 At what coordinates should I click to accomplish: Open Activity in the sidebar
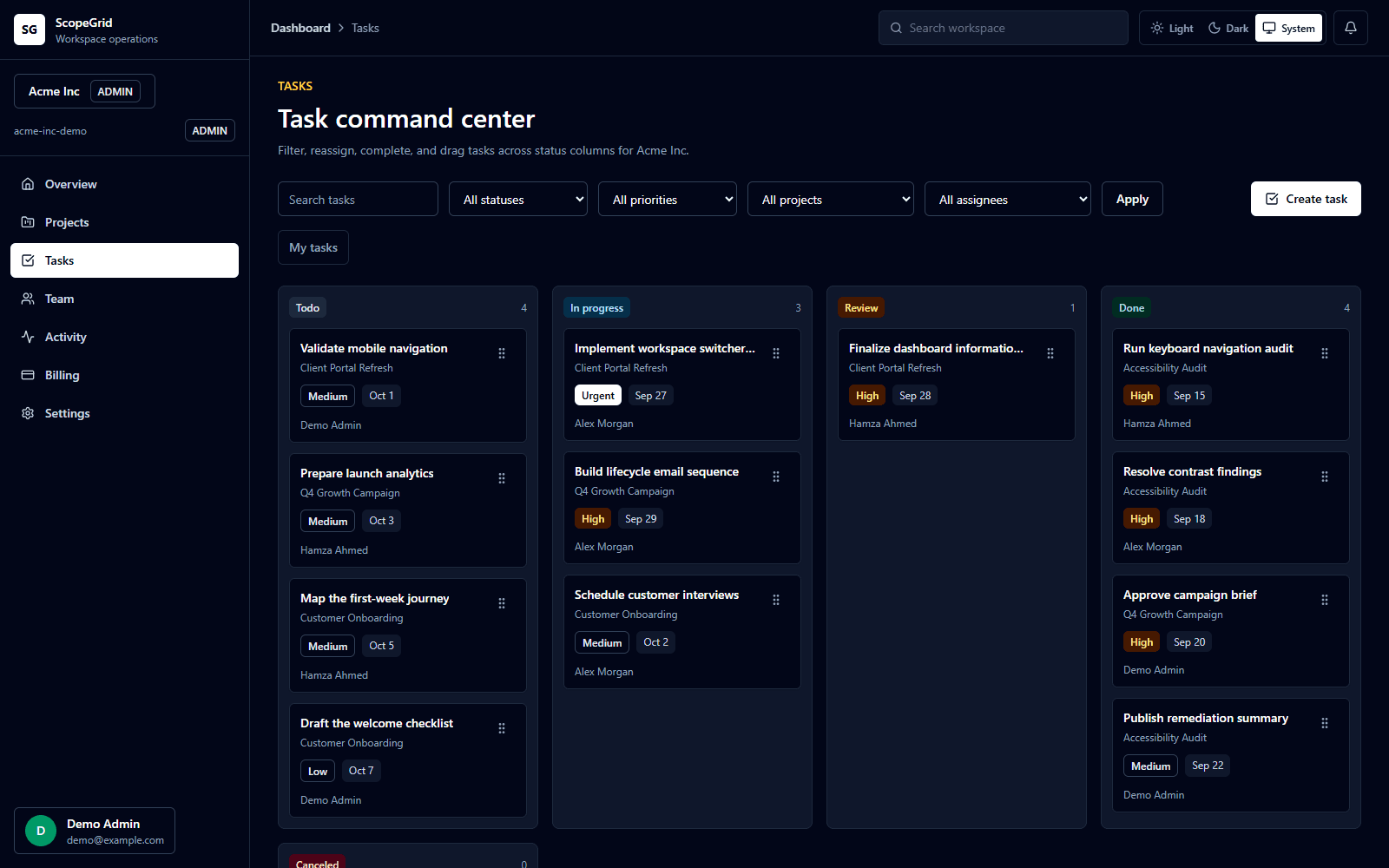[x=124, y=337]
